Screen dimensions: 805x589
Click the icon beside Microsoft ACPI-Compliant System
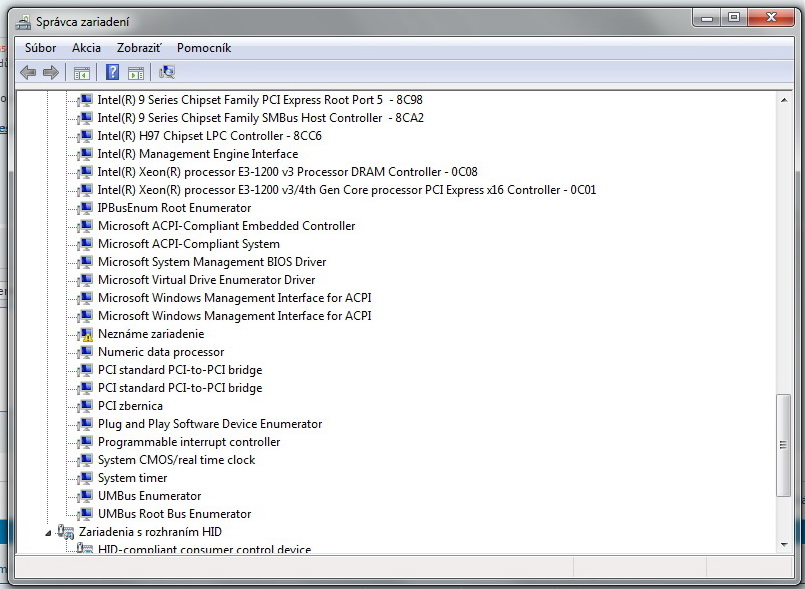pos(85,244)
